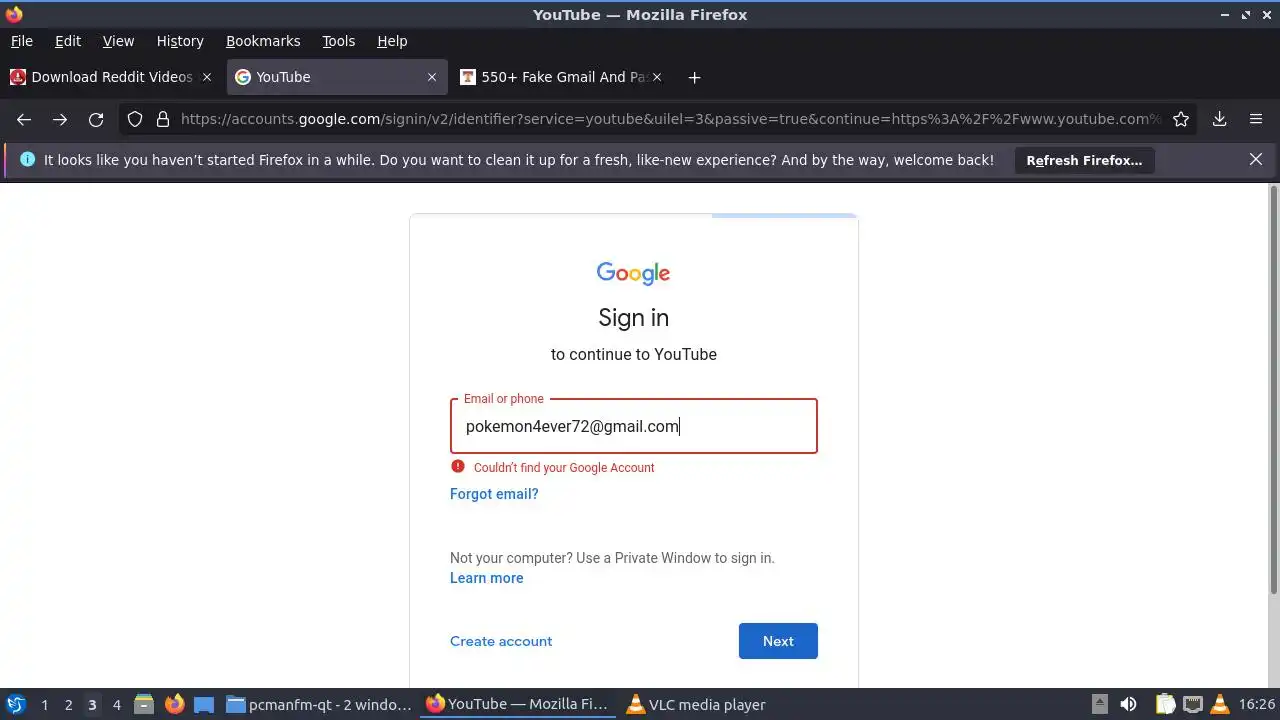
Task: Click the Couldn't find your Google Account message
Action: pyautogui.click(x=564, y=467)
